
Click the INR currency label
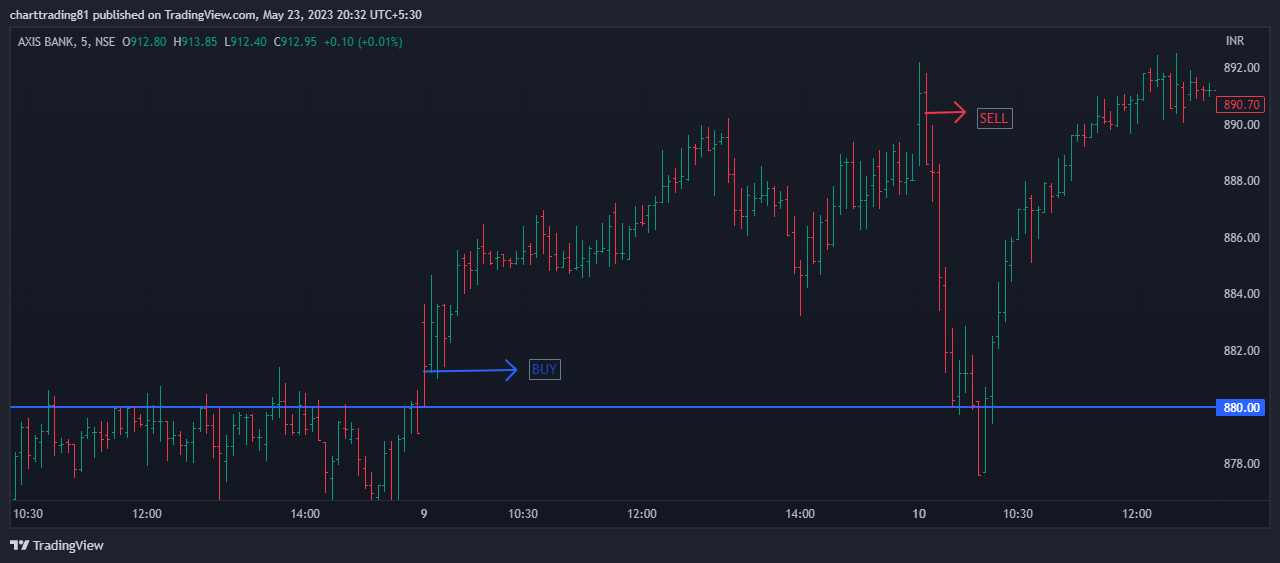tap(1235, 41)
